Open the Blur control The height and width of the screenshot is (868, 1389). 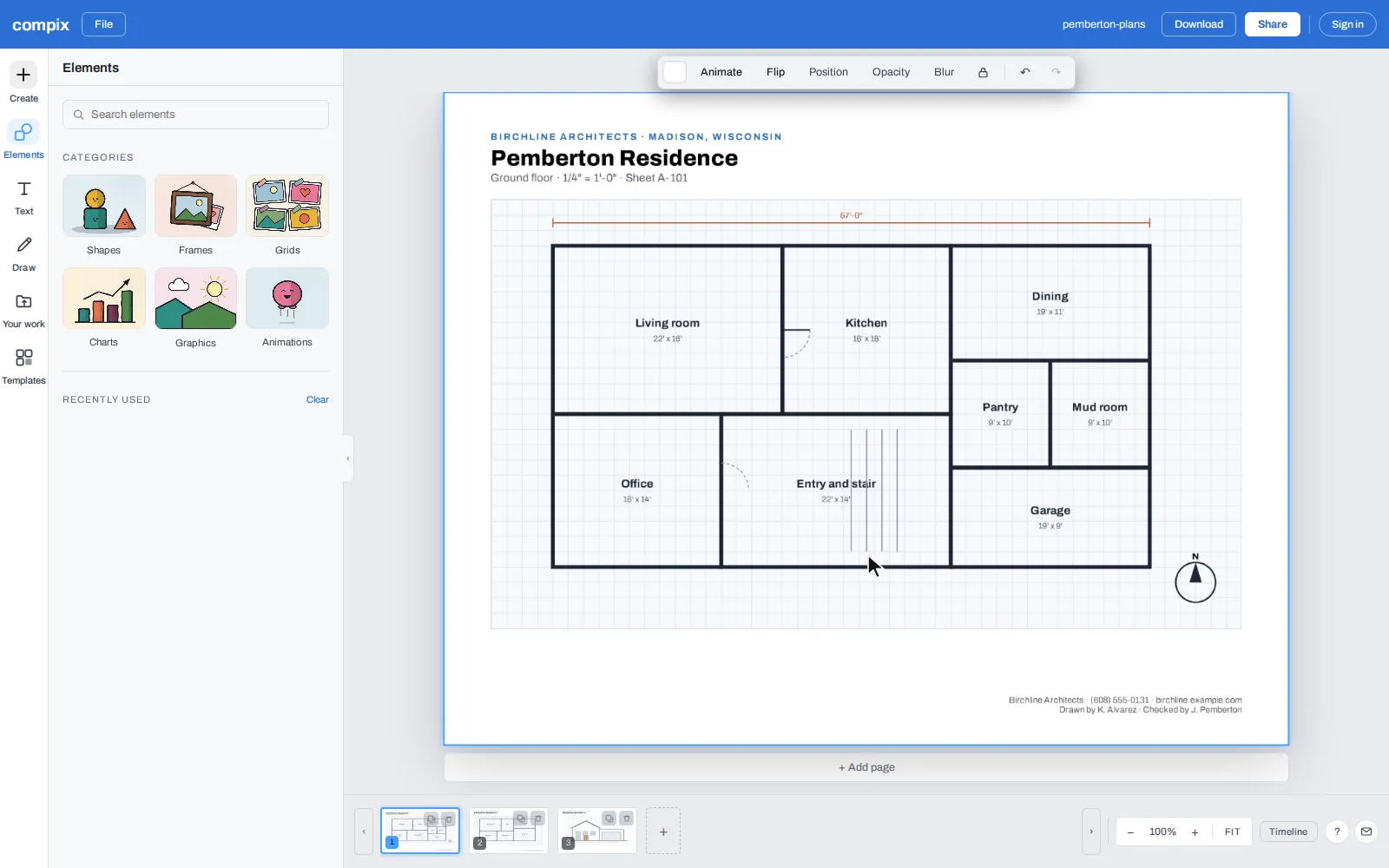944,72
